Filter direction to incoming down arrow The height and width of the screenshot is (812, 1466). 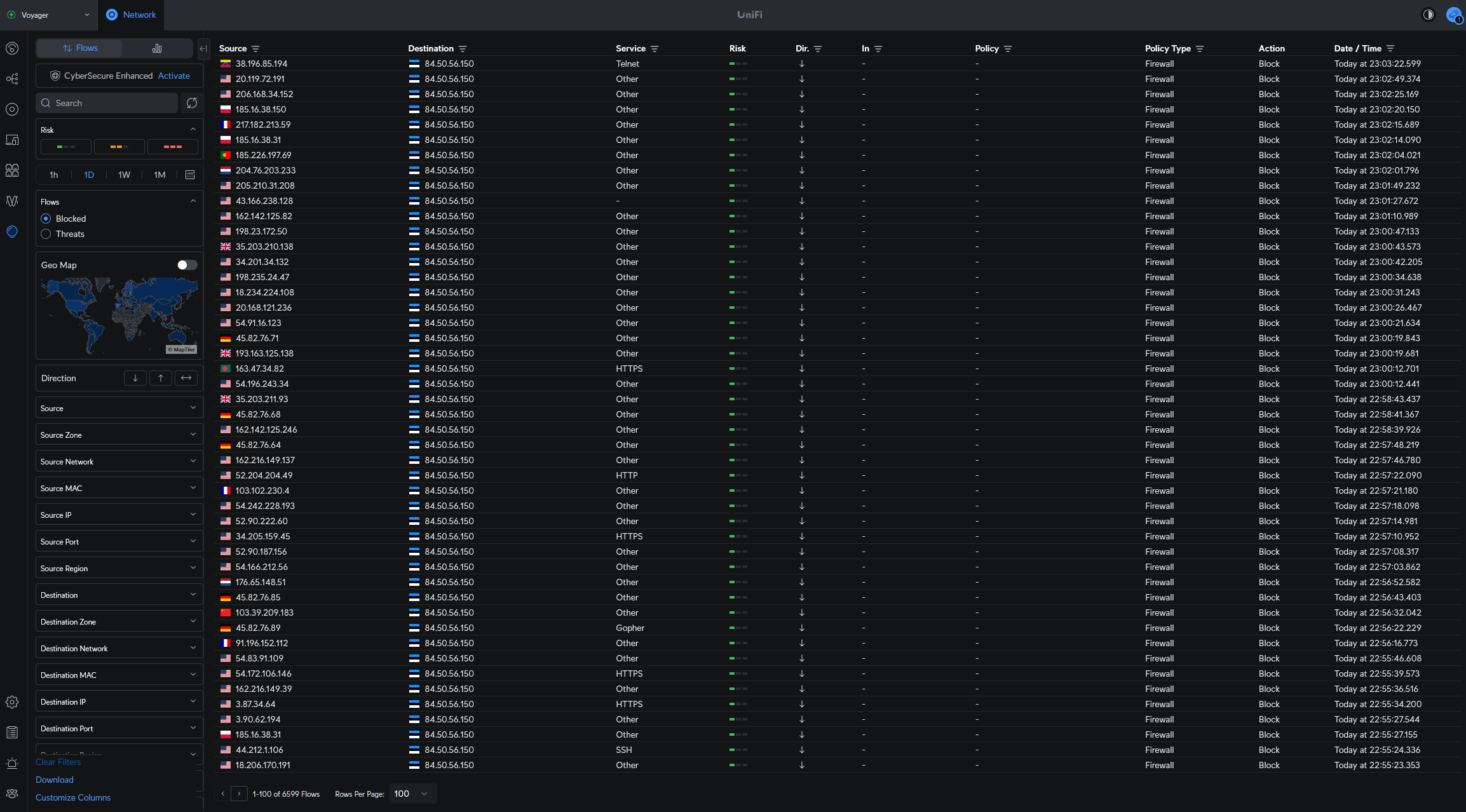click(x=135, y=378)
